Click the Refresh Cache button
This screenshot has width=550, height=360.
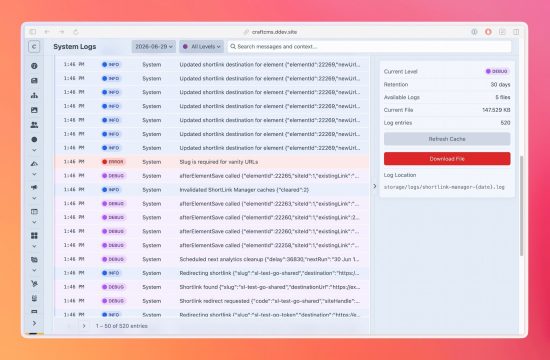pyautogui.click(x=447, y=139)
